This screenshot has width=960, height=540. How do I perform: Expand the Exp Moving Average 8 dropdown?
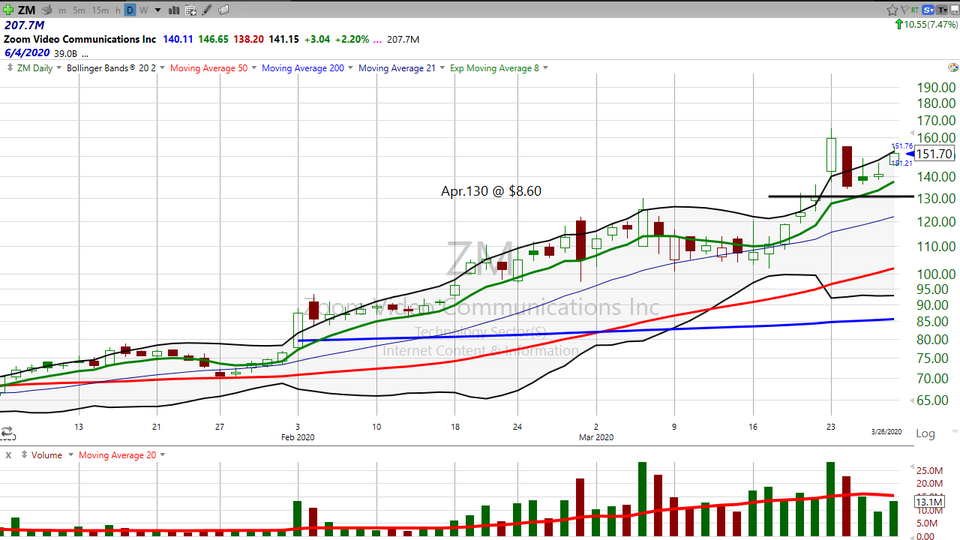tap(546, 68)
